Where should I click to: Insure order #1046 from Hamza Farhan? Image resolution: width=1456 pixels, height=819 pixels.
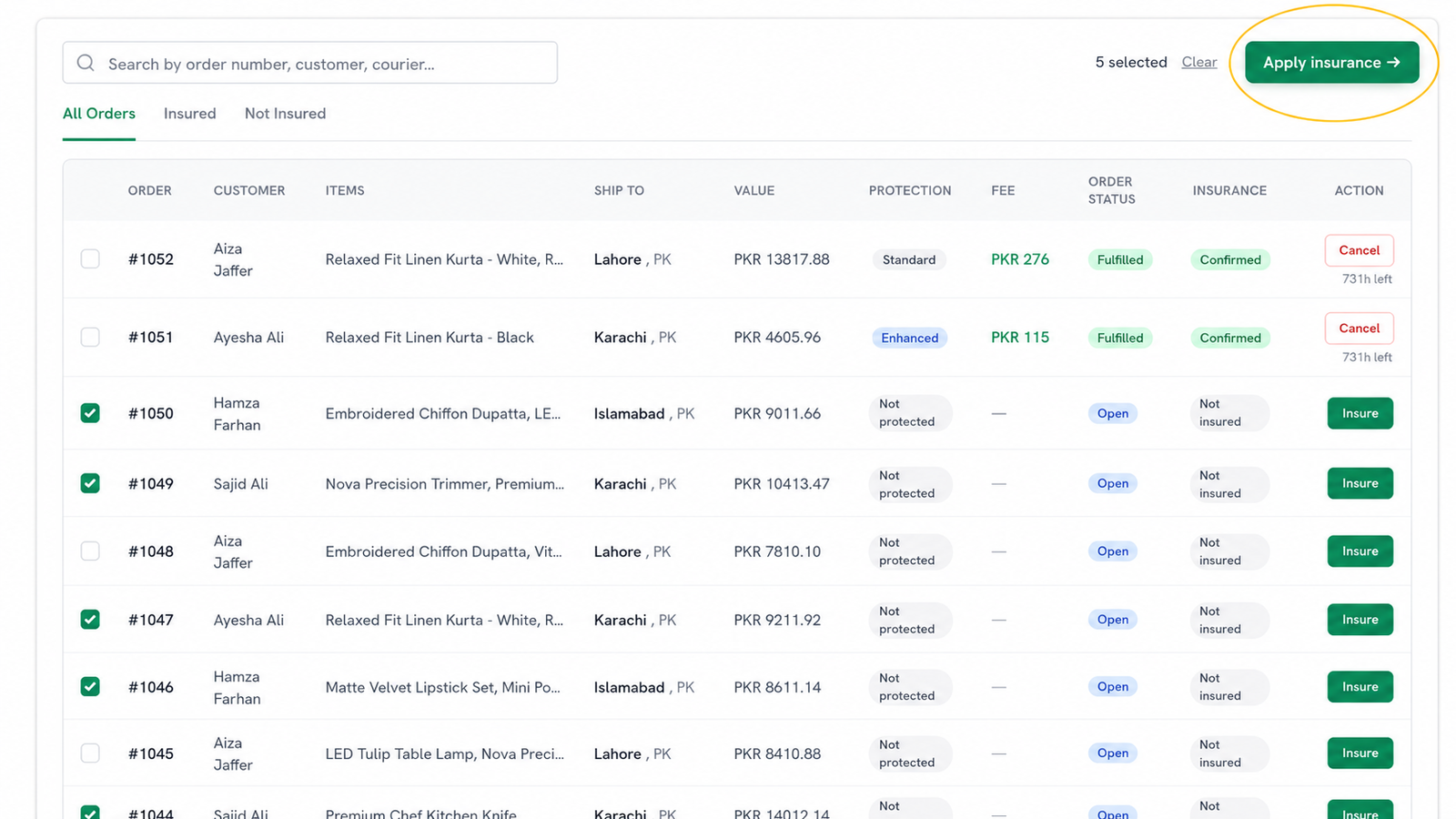[x=1360, y=687]
